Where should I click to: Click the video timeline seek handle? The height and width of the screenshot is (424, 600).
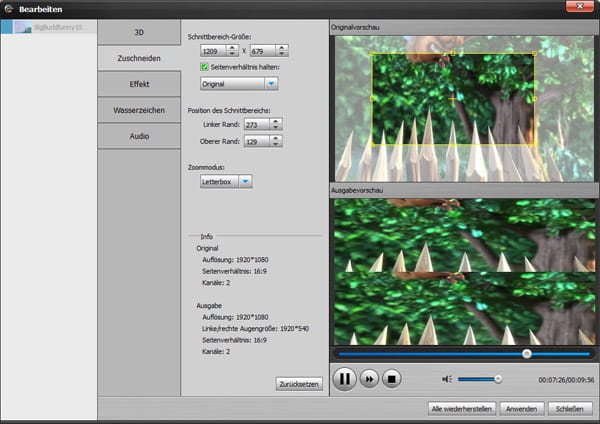tap(527, 353)
